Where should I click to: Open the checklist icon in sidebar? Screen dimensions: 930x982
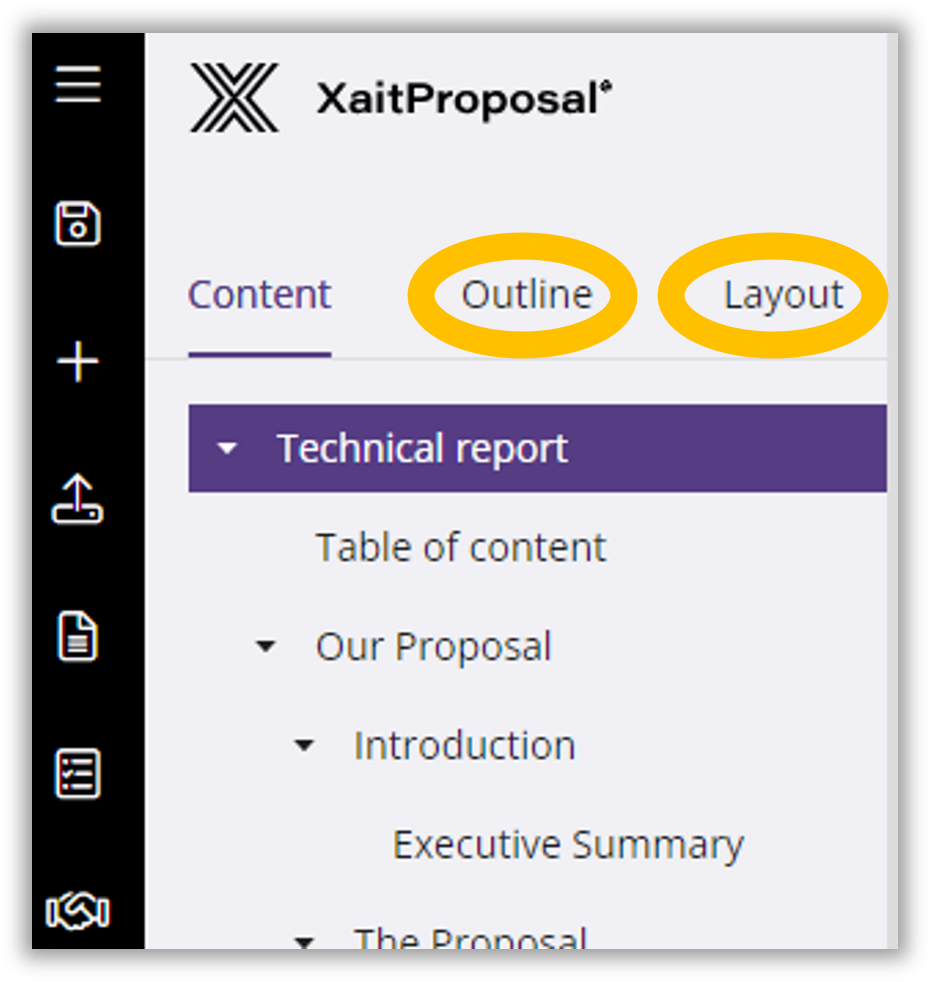77,774
